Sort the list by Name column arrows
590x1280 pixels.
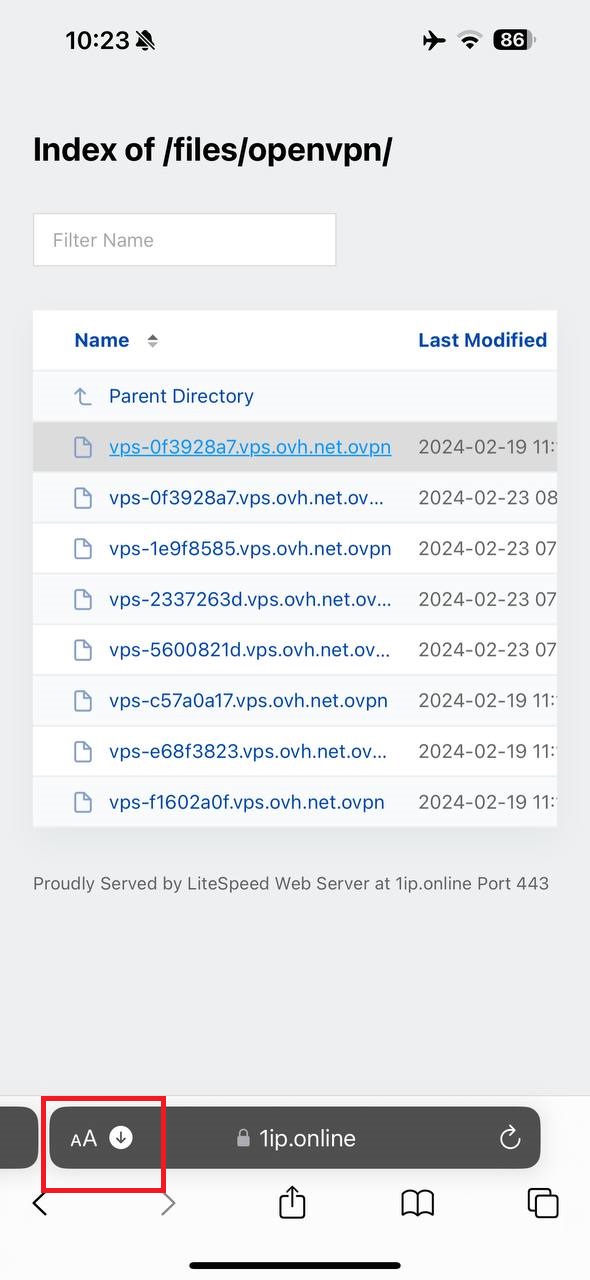click(x=152, y=341)
